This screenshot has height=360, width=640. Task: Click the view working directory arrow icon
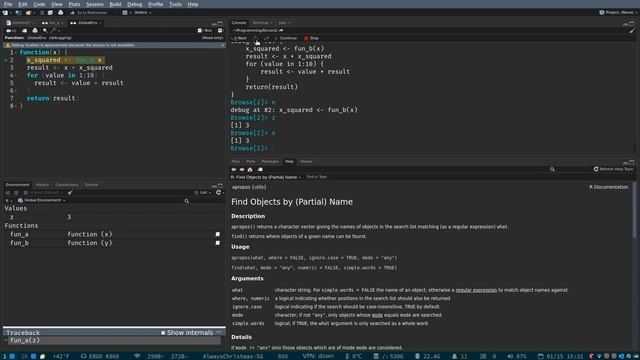coord(281,31)
